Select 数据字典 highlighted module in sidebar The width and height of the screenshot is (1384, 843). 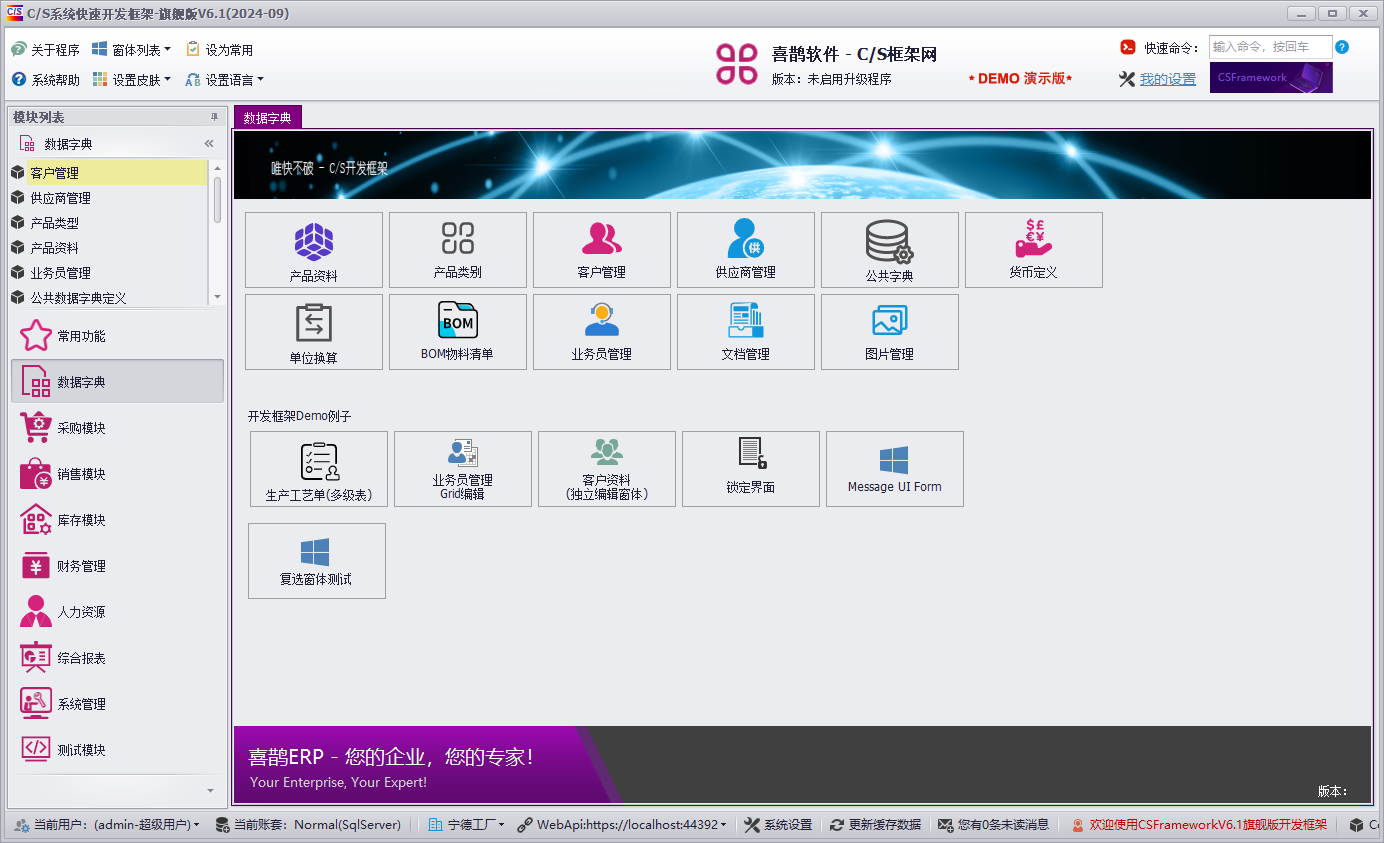pos(117,382)
